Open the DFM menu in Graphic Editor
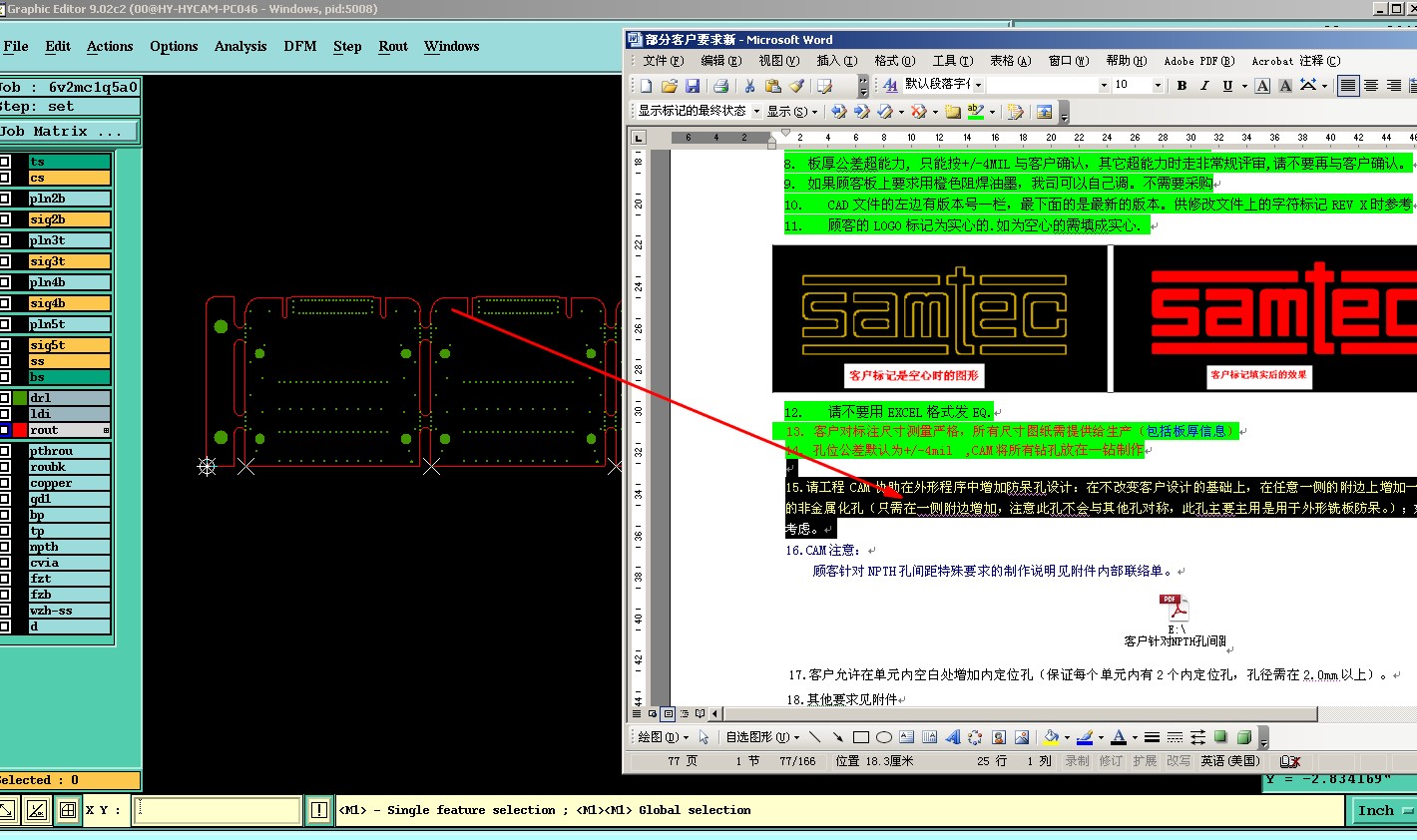This screenshot has width=1417, height=840. 300,46
